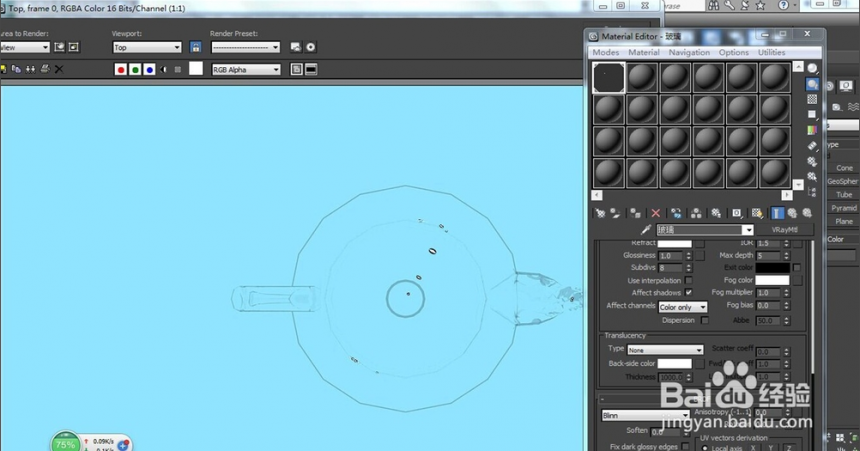Screen dimensions: 860x451
Task: Click Material Editor Options icon
Action: [812, 161]
